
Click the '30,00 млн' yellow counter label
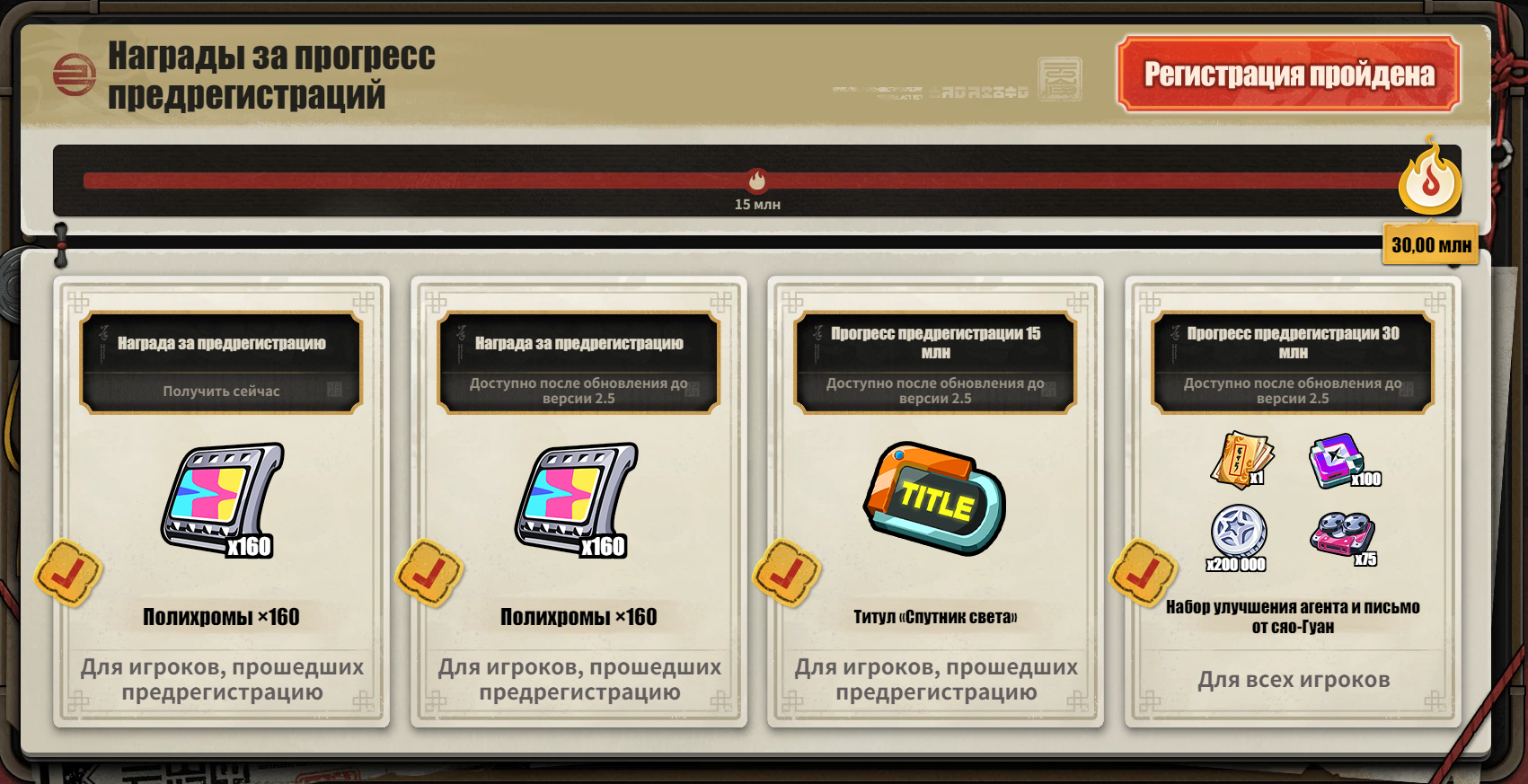tap(1431, 244)
